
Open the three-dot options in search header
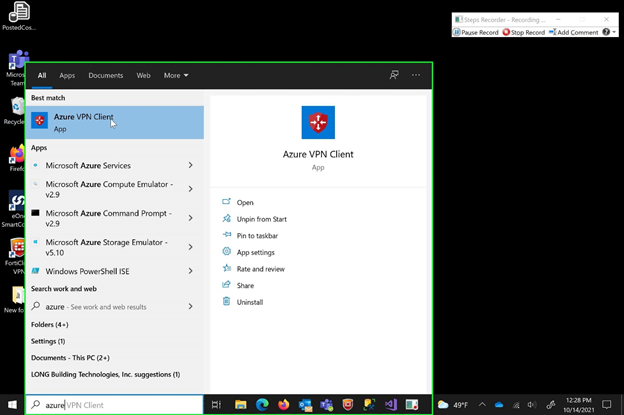pos(416,75)
